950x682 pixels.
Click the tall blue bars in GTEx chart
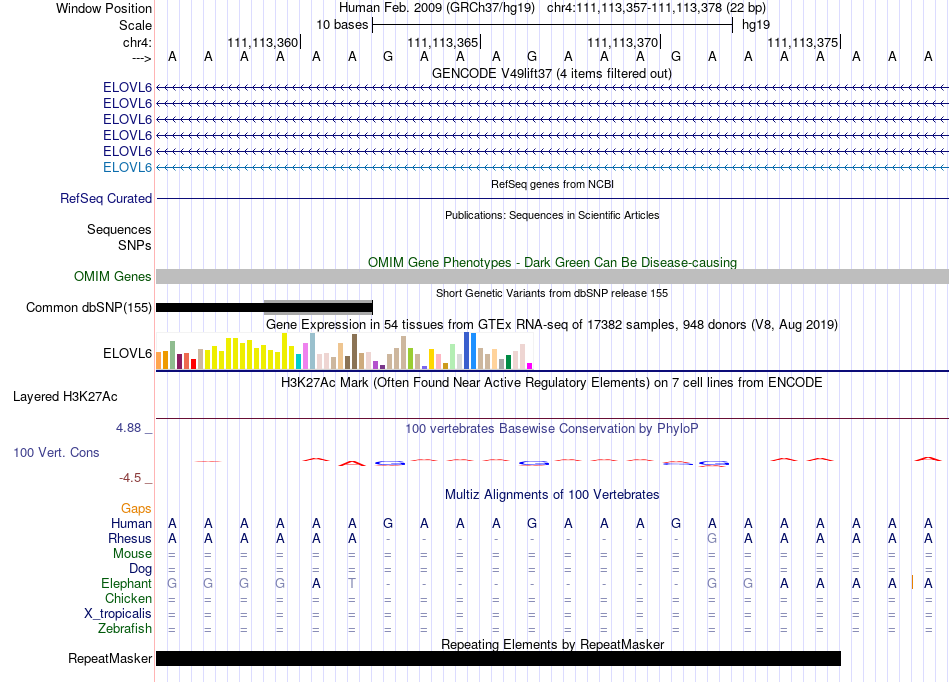[470, 351]
